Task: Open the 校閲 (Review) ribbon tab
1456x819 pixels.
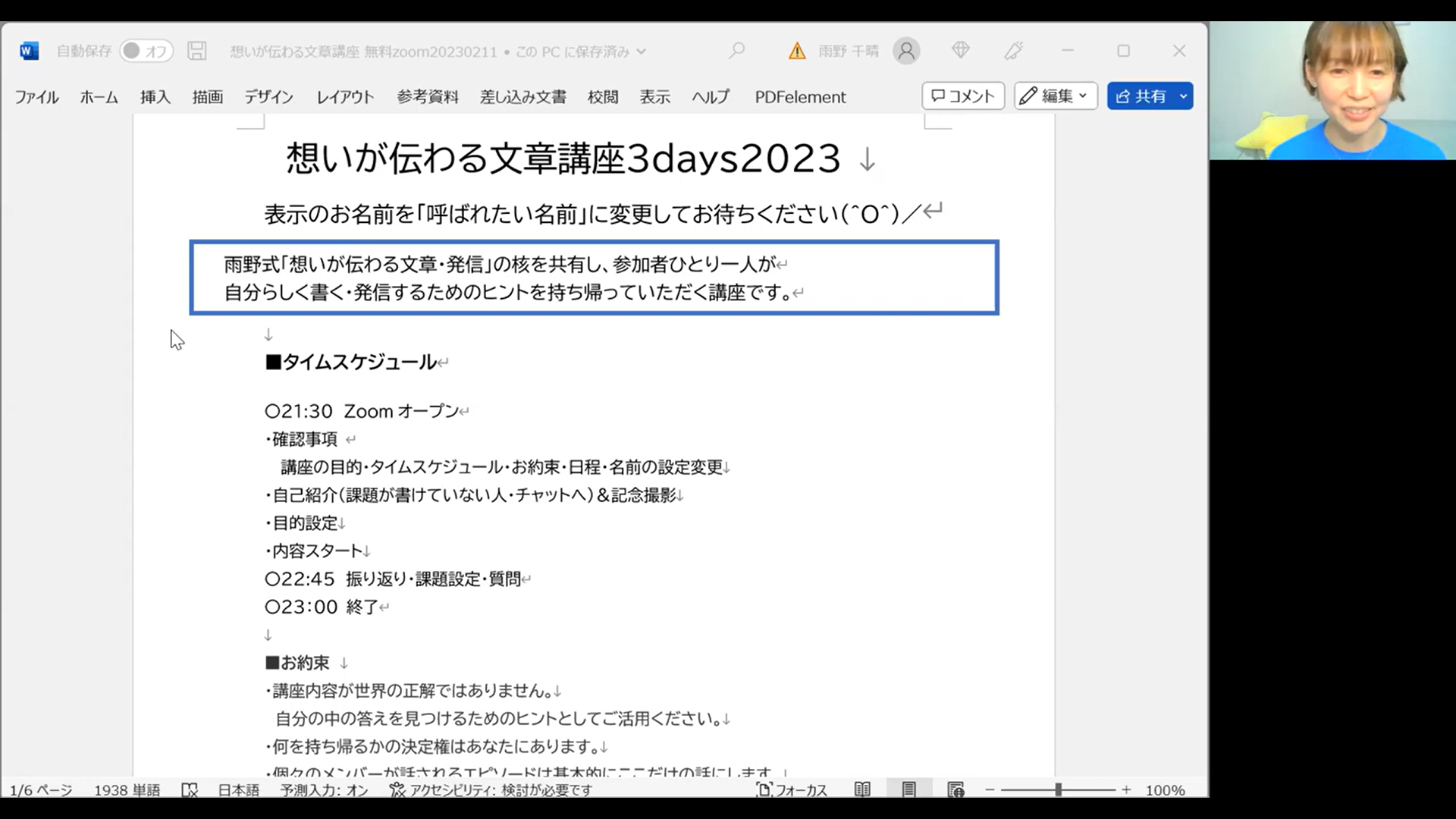Action: [x=603, y=97]
